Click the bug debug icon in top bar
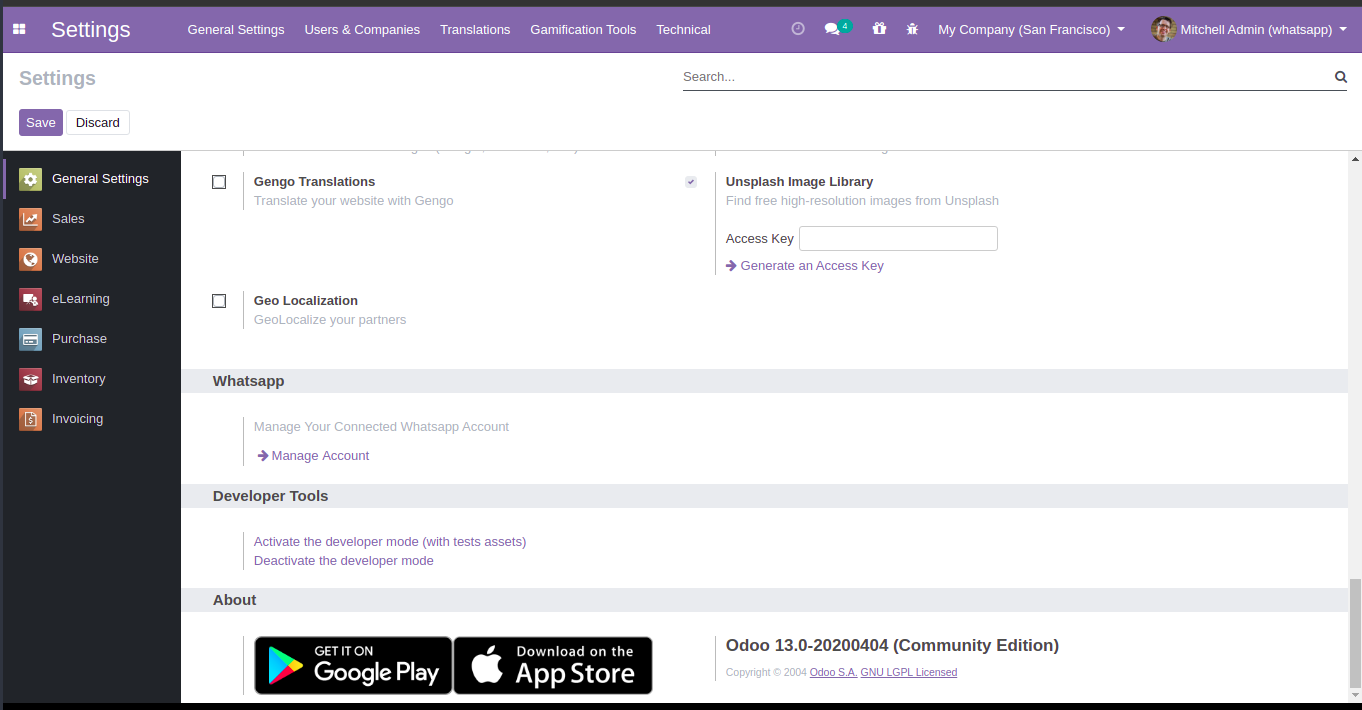Image resolution: width=1362 pixels, height=710 pixels. coord(912,29)
